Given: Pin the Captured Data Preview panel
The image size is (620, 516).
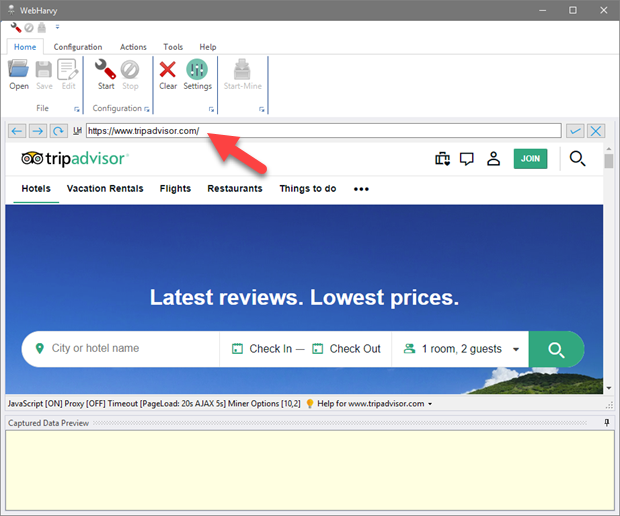Looking at the screenshot, I should tap(607, 423).
